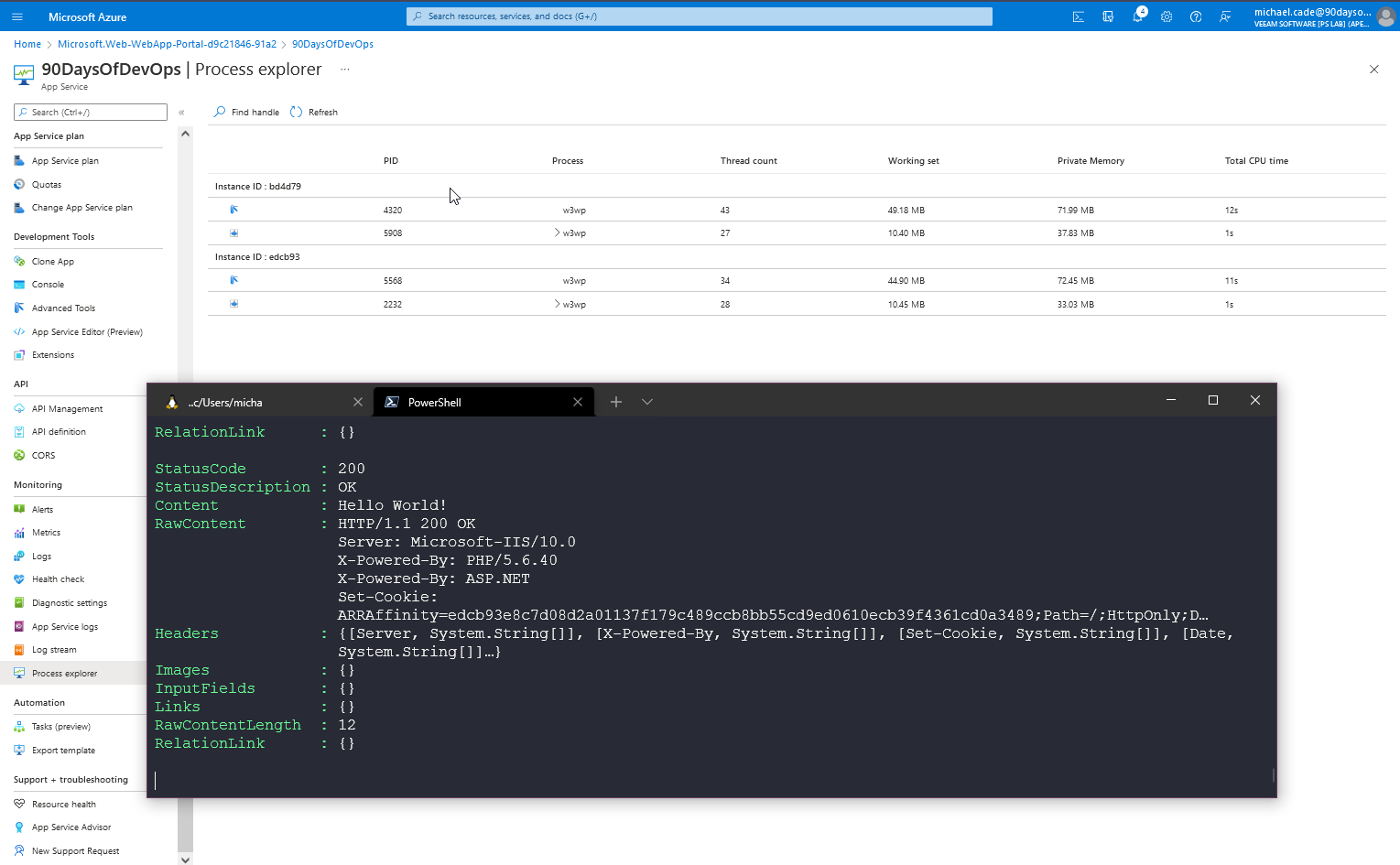Open the notifications bell icon
The height and width of the screenshot is (865, 1400).
point(1137,16)
